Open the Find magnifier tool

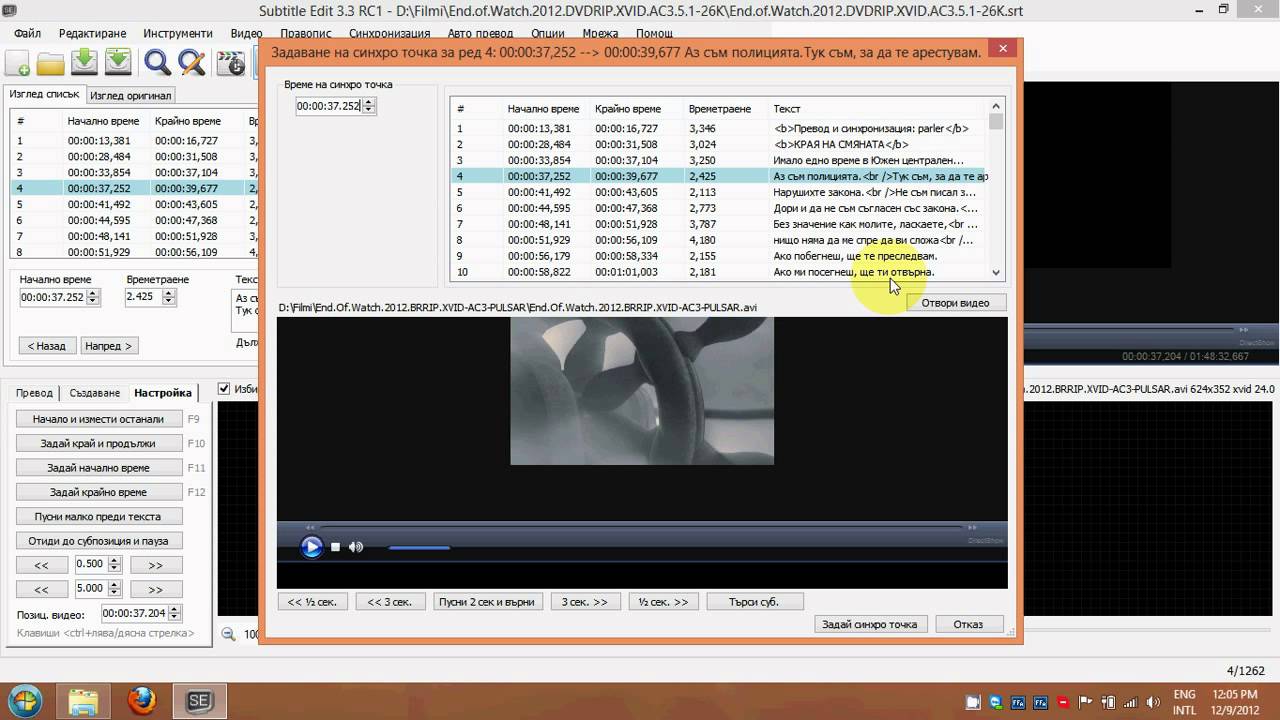[x=157, y=63]
